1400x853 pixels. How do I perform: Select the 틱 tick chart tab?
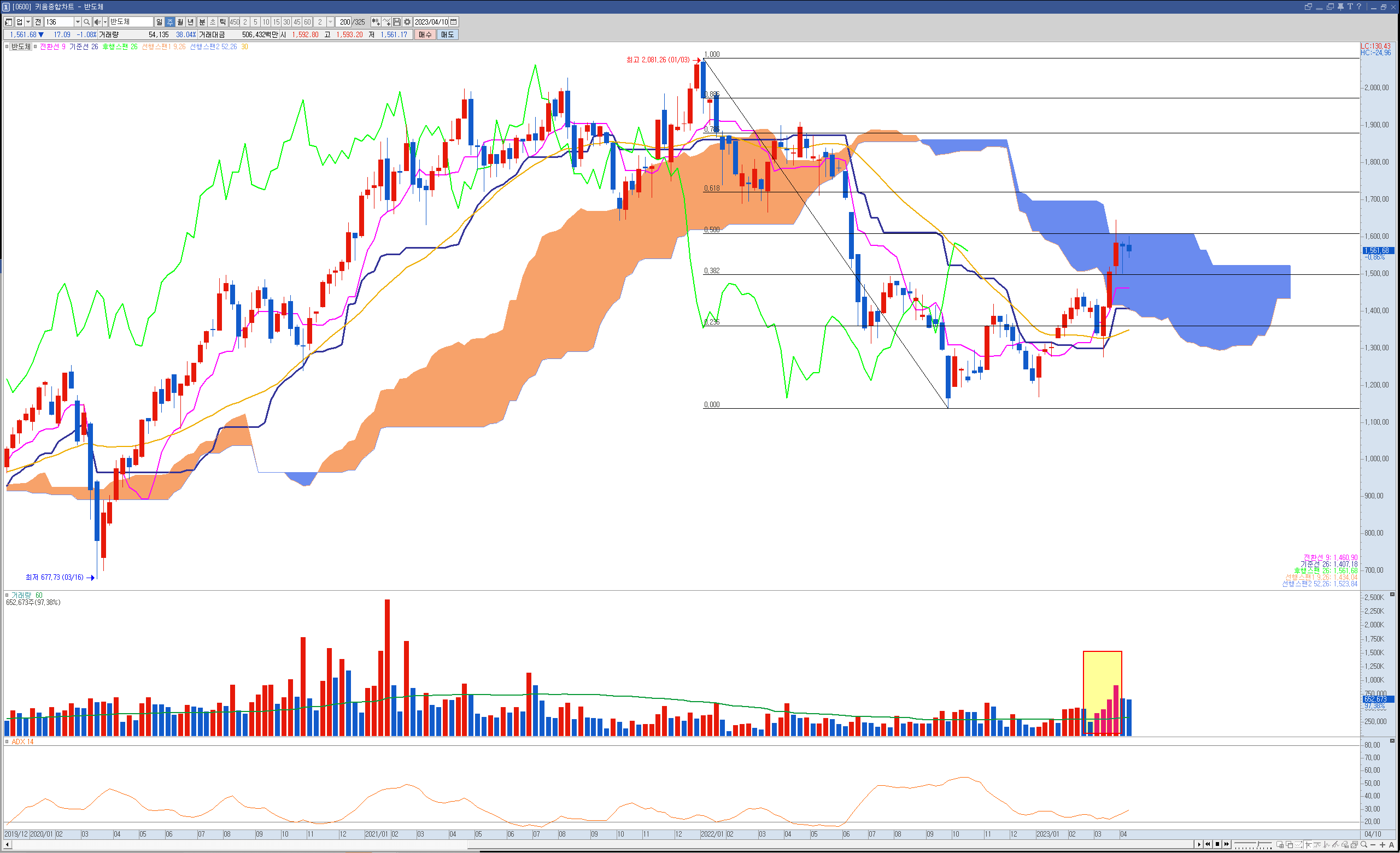[222, 21]
